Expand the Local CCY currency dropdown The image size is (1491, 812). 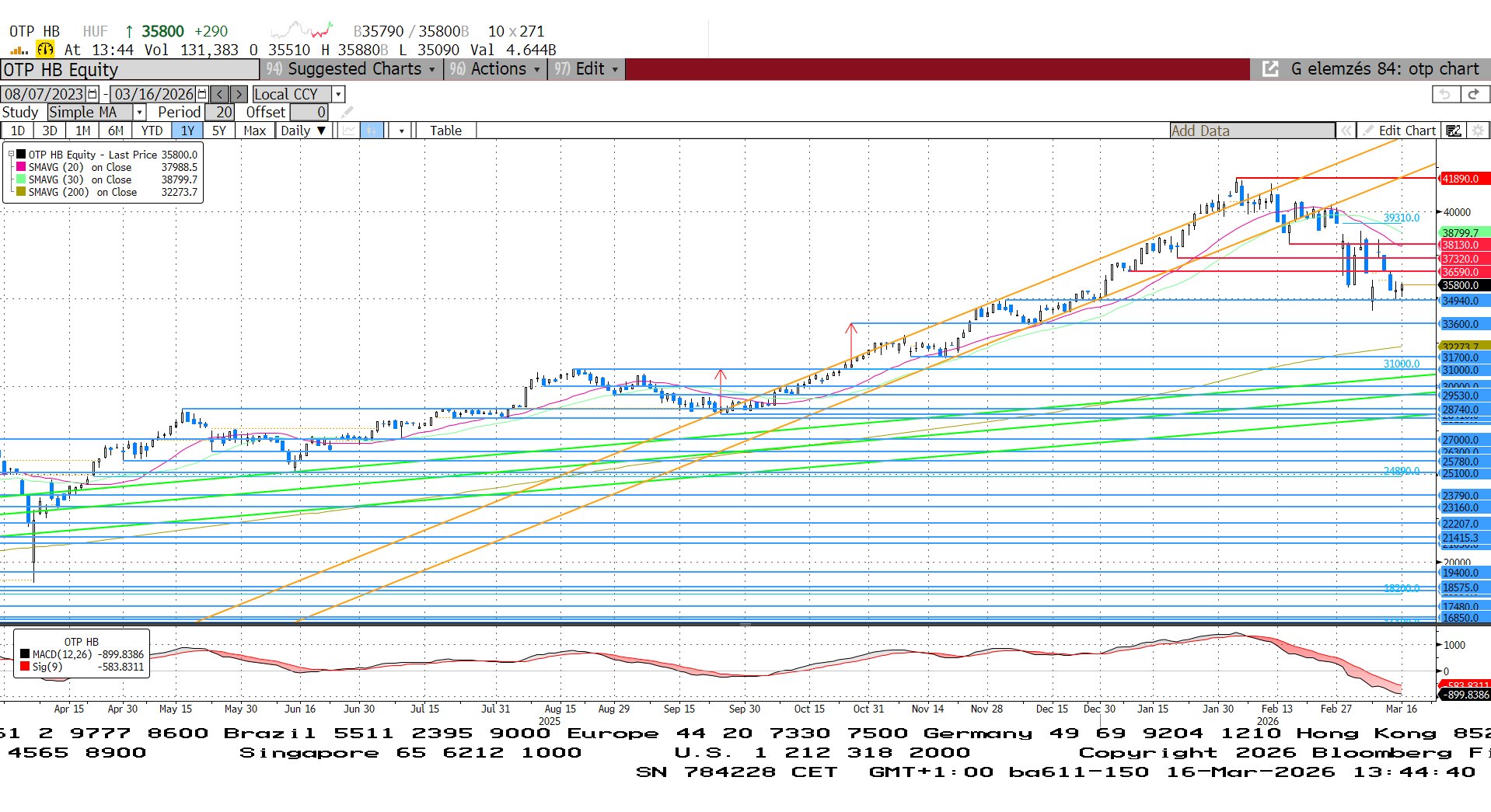click(x=338, y=94)
